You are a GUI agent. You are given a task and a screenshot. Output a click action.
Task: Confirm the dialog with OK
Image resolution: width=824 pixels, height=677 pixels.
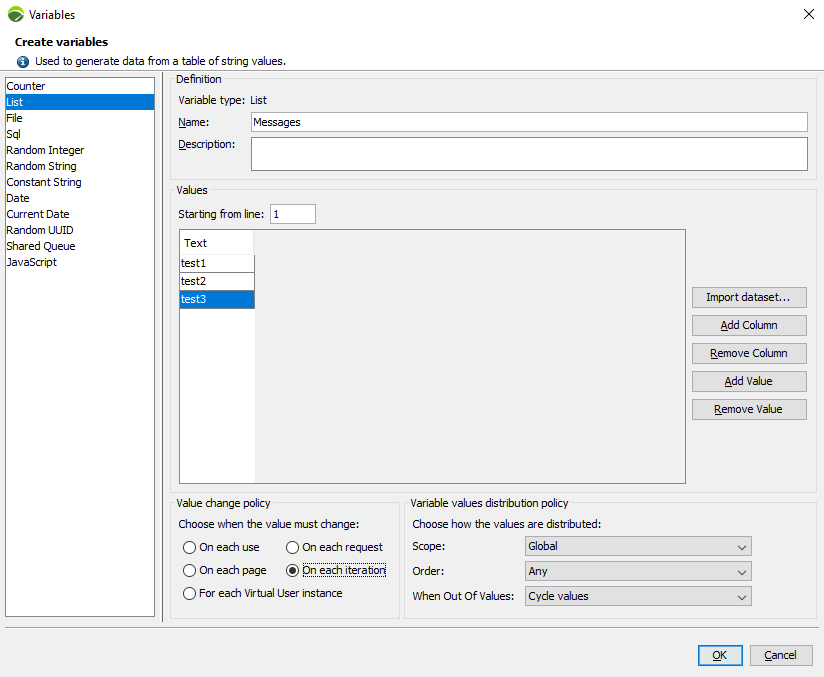(x=719, y=655)
